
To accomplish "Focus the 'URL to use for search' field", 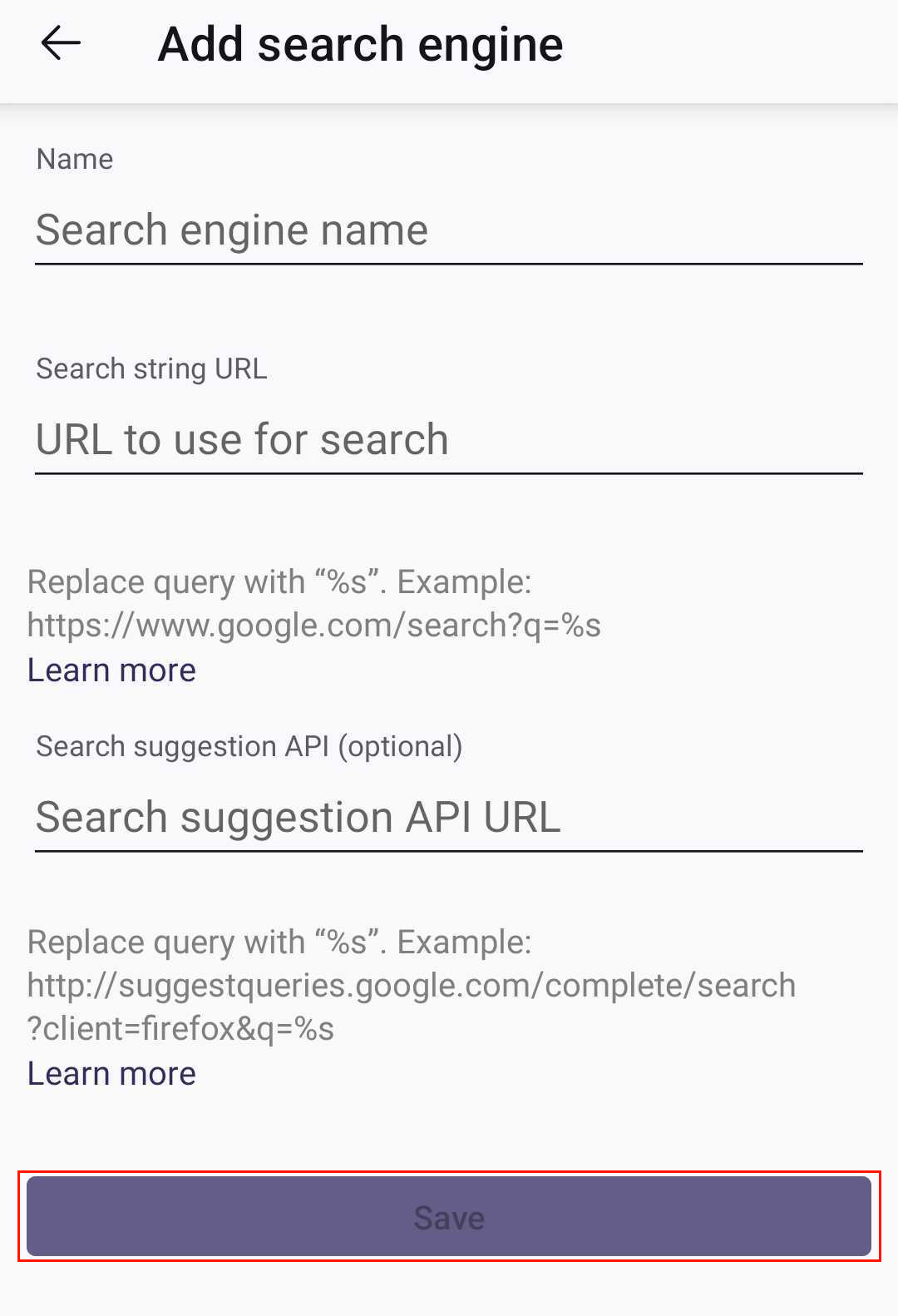I will 447,439.
